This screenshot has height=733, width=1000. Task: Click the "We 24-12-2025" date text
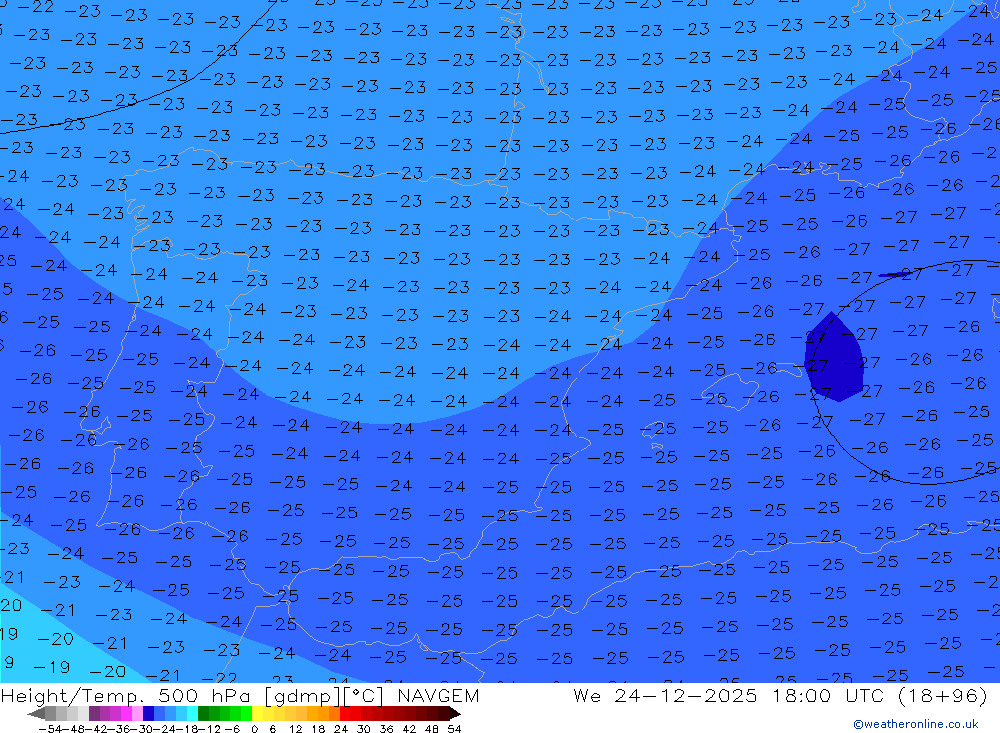pos(665,695)
